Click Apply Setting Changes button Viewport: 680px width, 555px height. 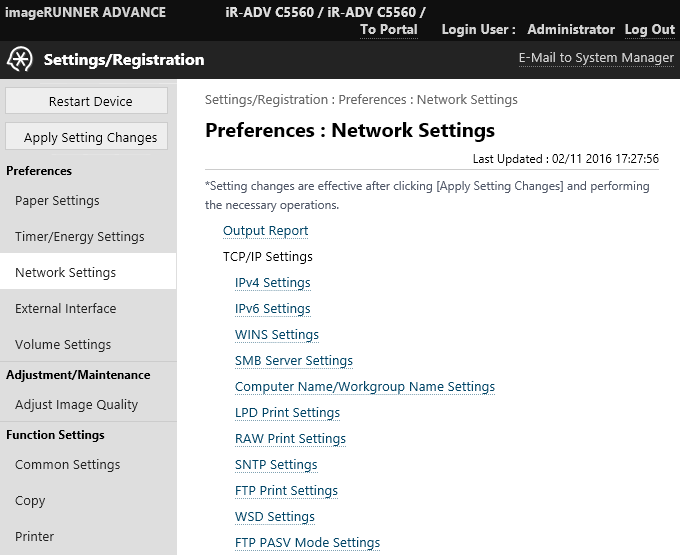coord(90,137)
